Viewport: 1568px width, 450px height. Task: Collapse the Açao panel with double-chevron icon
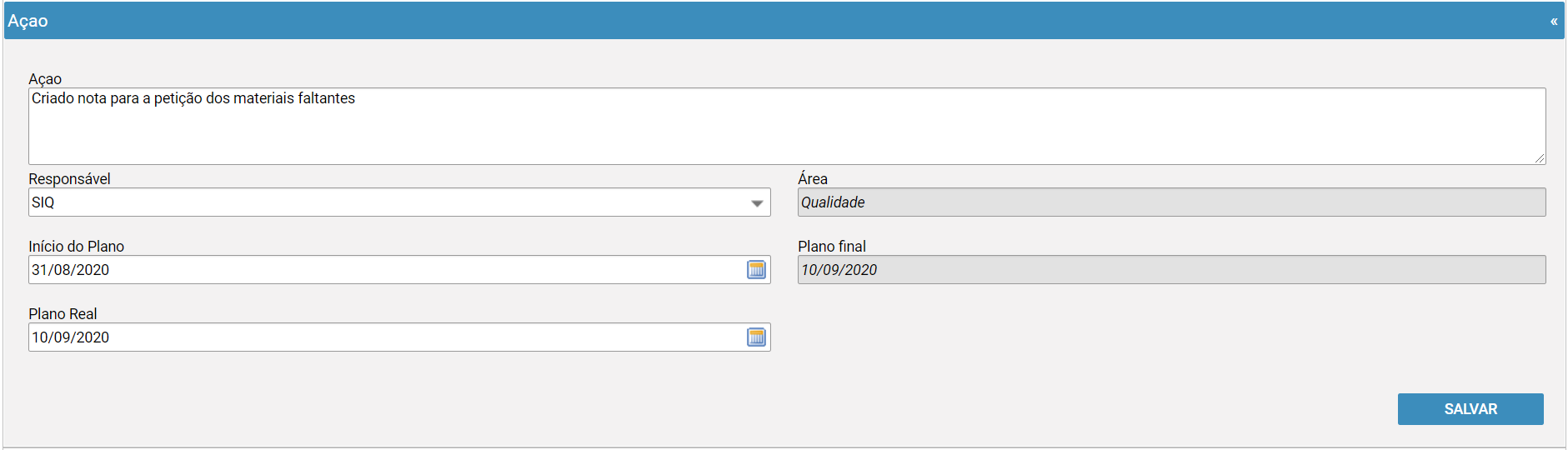click(x=1554, y=21)
